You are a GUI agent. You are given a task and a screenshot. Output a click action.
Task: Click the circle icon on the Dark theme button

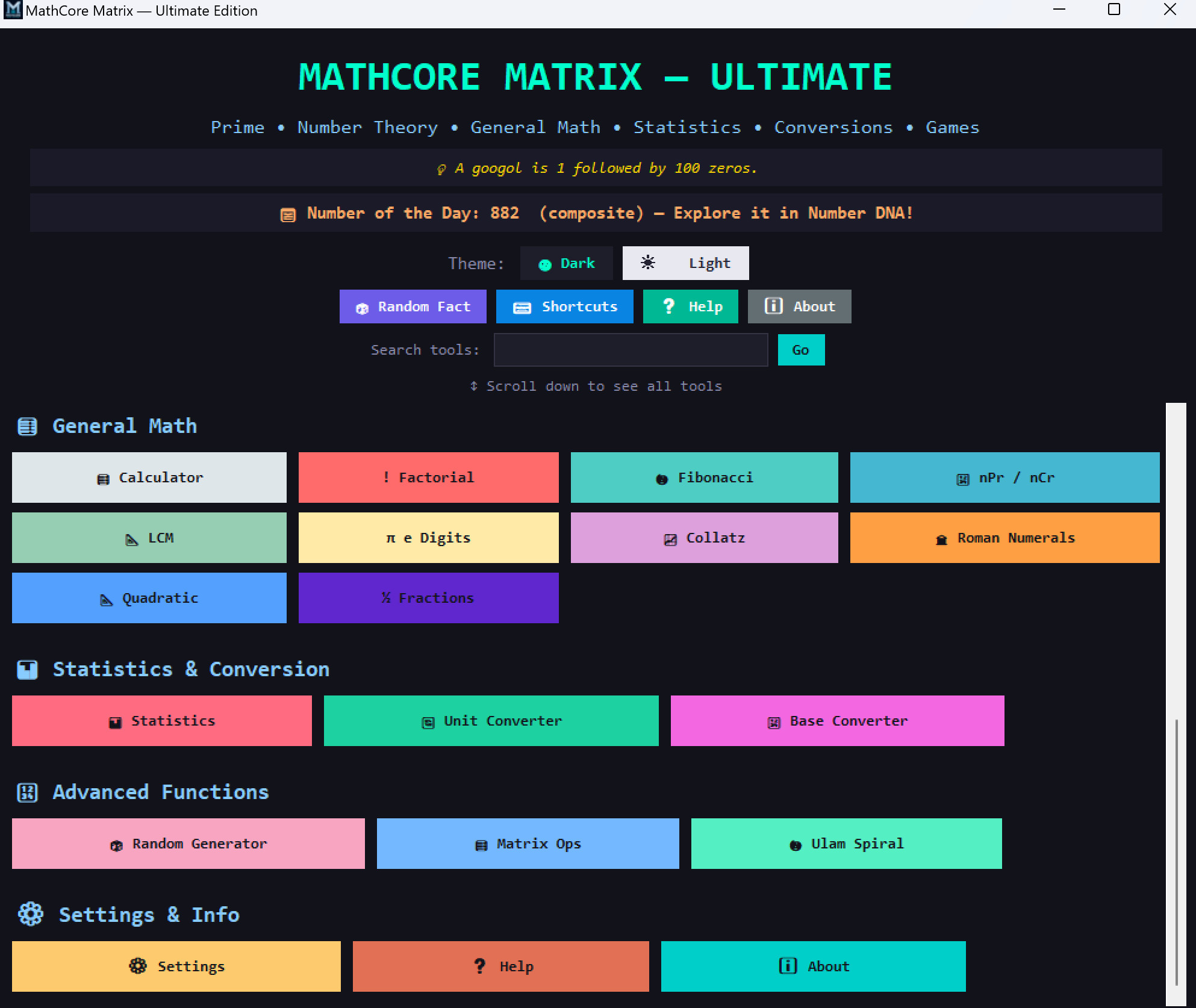click(x=545, y=265)
